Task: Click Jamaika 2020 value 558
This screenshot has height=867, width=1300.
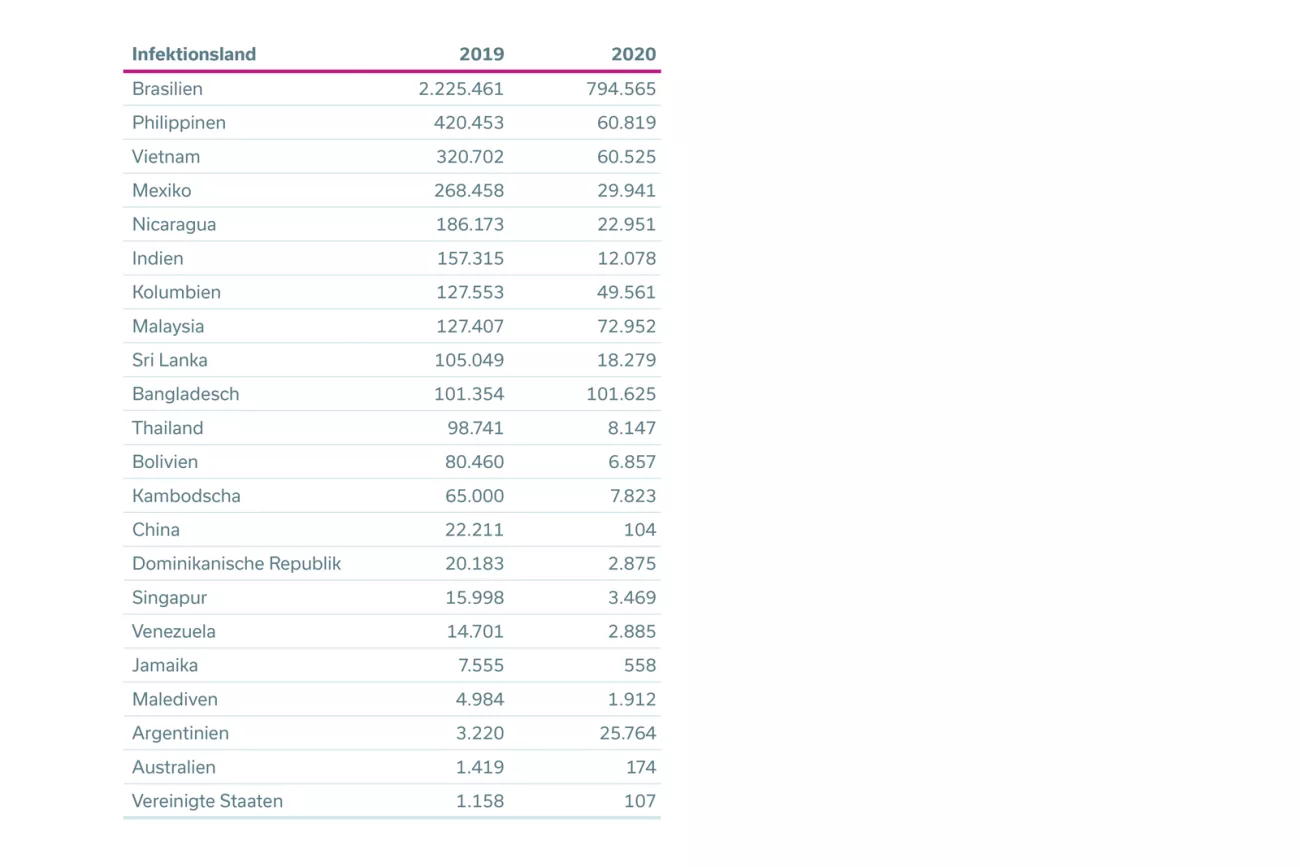Action: (x=640, y=666)
